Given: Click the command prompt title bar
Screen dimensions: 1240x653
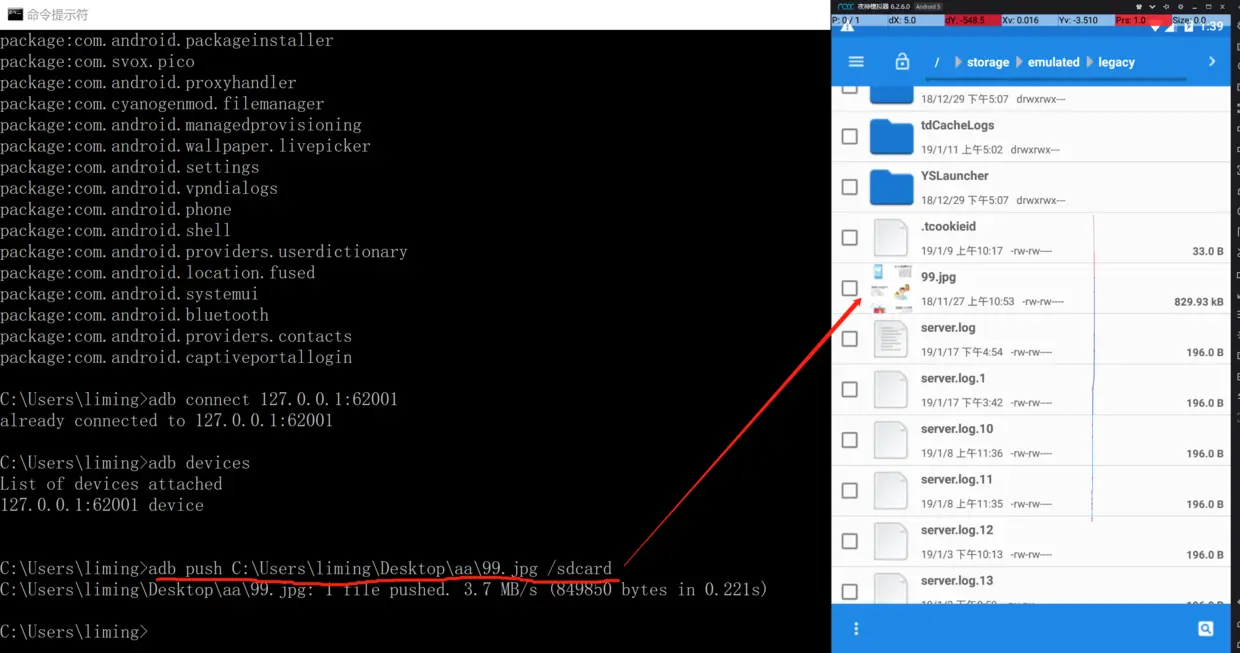Looking at the screenshot, I should [x=415, y=14].
